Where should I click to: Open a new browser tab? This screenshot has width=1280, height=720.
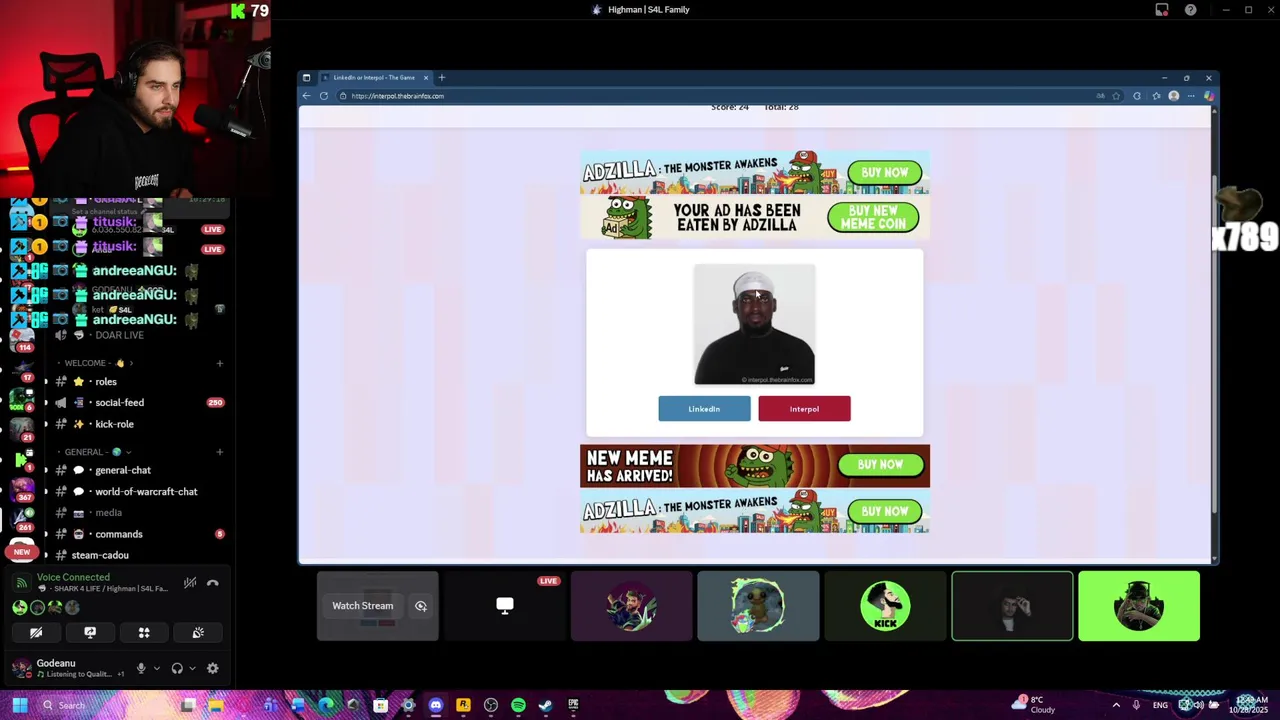pos(441,77)
